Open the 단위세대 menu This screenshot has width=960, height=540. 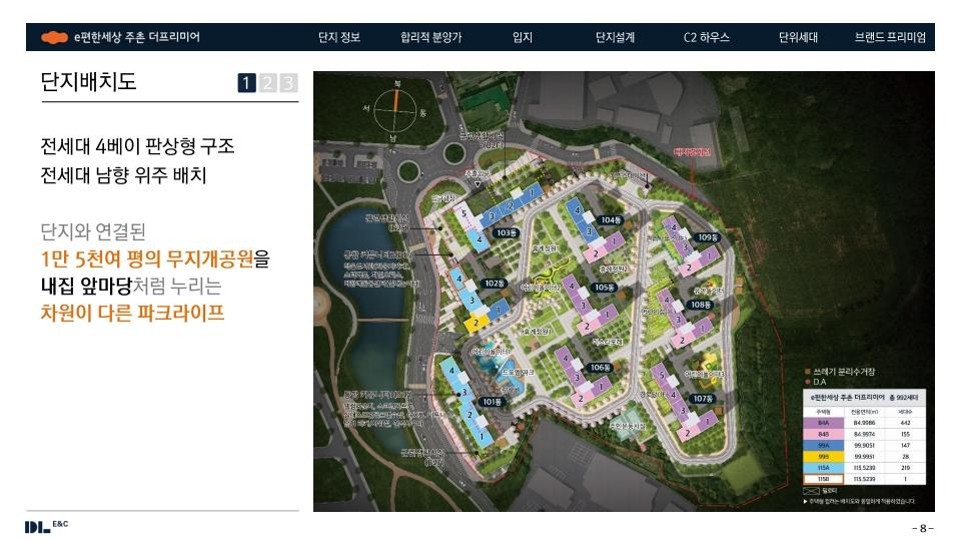(798, 37)
